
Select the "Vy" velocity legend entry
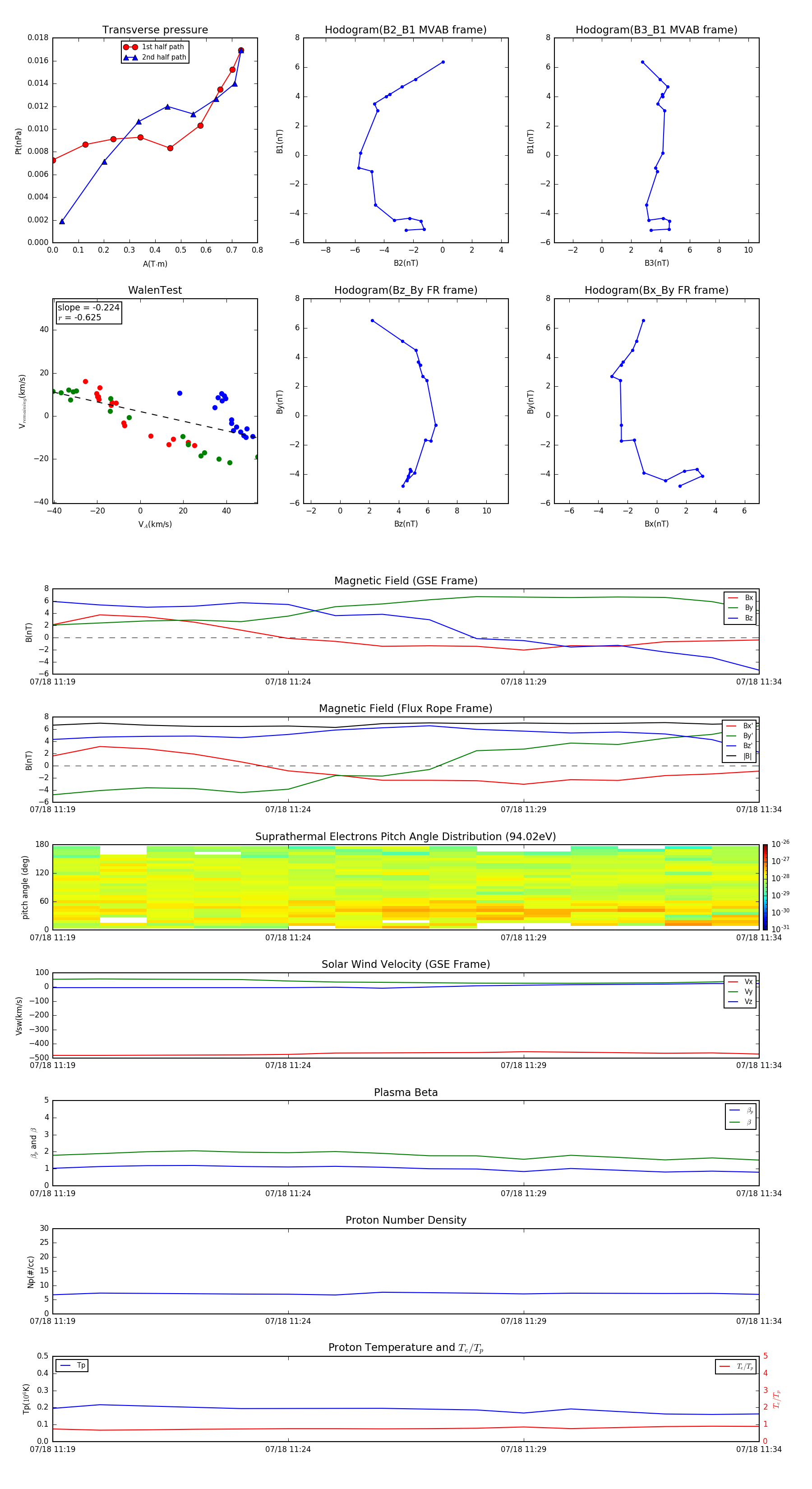[x=740, y=991]
